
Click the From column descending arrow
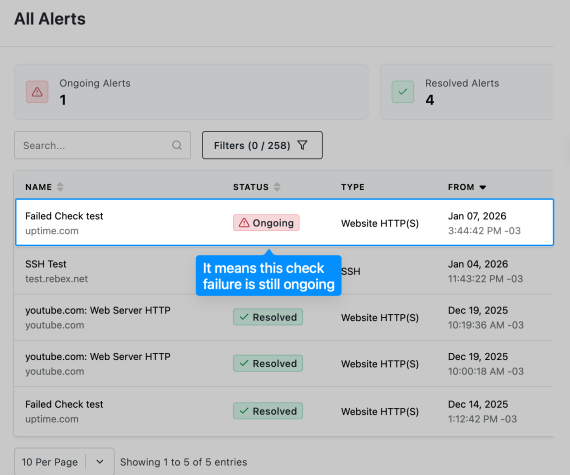(483, 188)
